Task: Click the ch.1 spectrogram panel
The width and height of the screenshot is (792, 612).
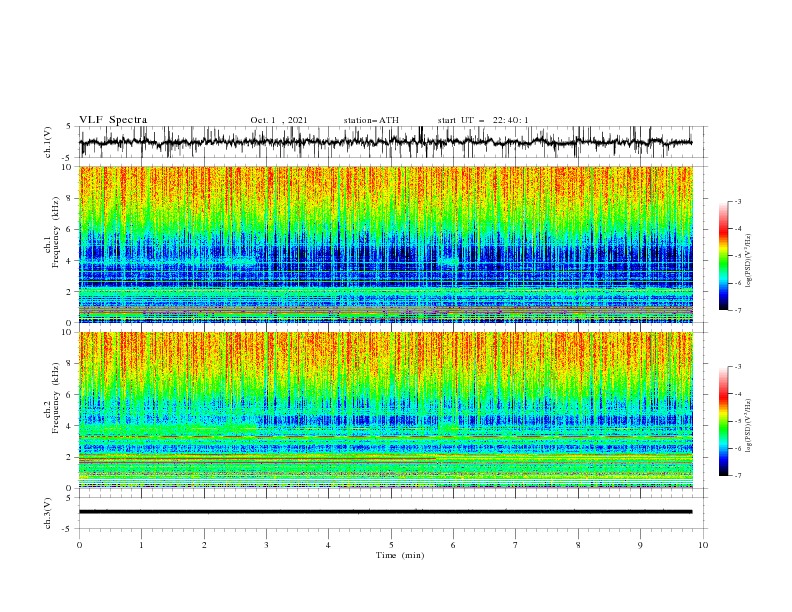Action: [x=386, y=244]
